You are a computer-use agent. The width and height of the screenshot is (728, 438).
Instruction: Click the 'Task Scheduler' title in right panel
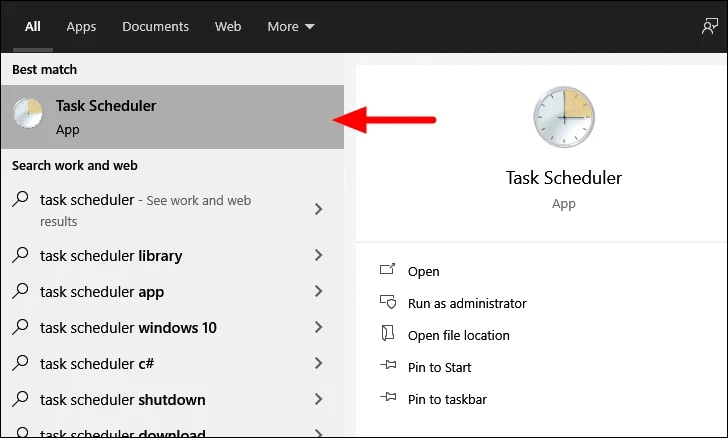pos(564,178)
